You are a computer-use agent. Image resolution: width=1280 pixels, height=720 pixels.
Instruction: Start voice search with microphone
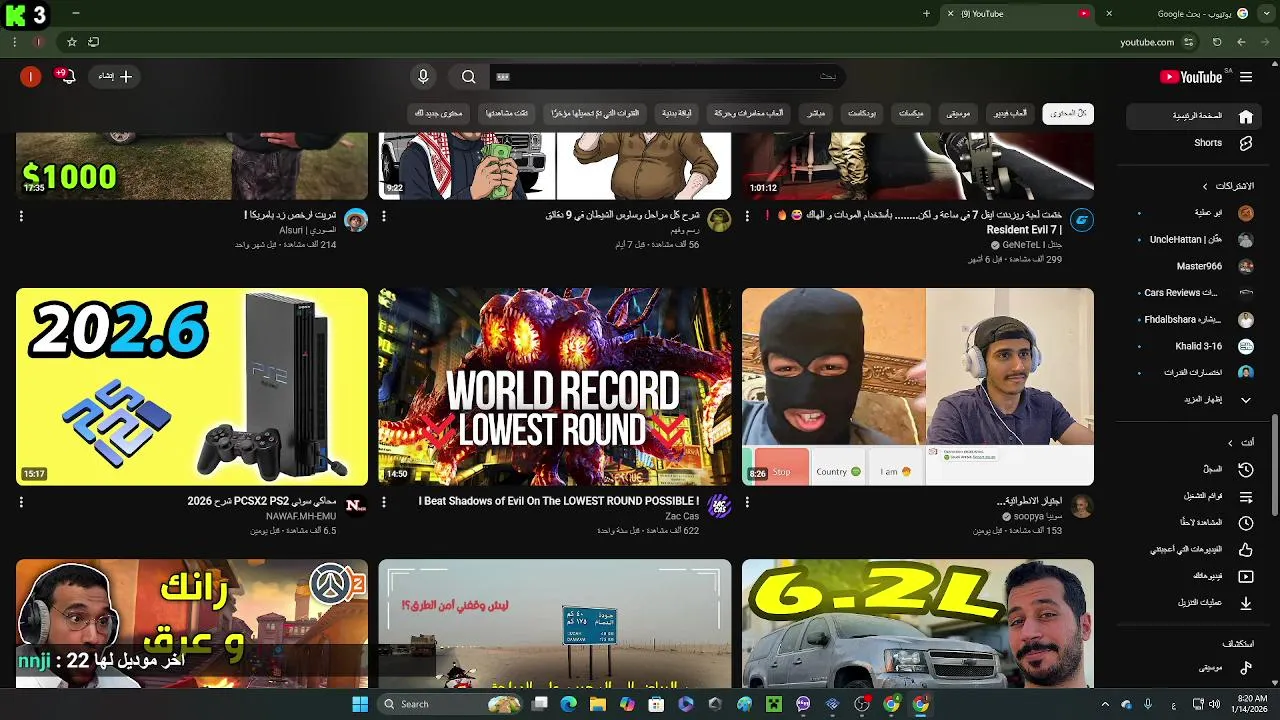[x=423, y=77]
